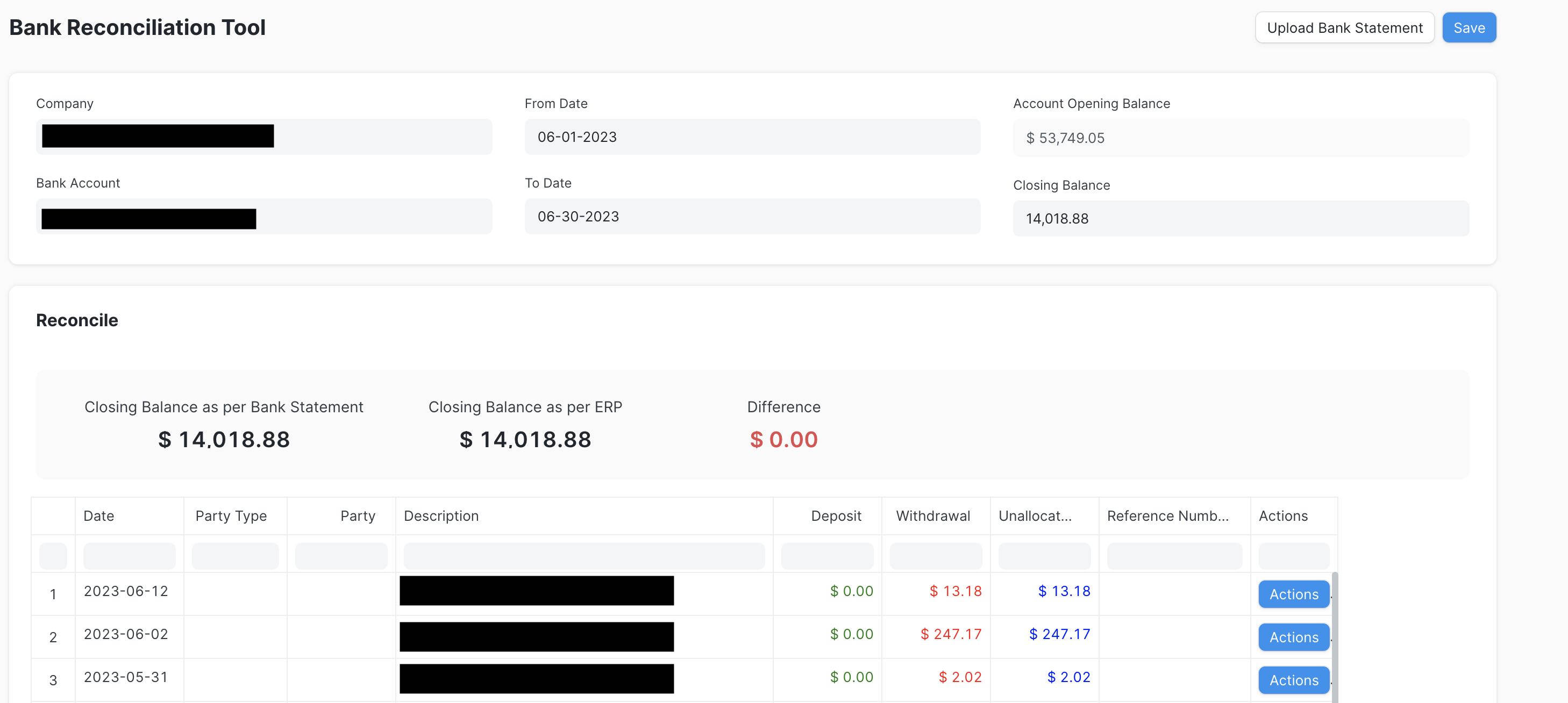
Task: Click Actions for the 2023-06-12 row
Action: pyautogui.click(x=1293, y=594)
